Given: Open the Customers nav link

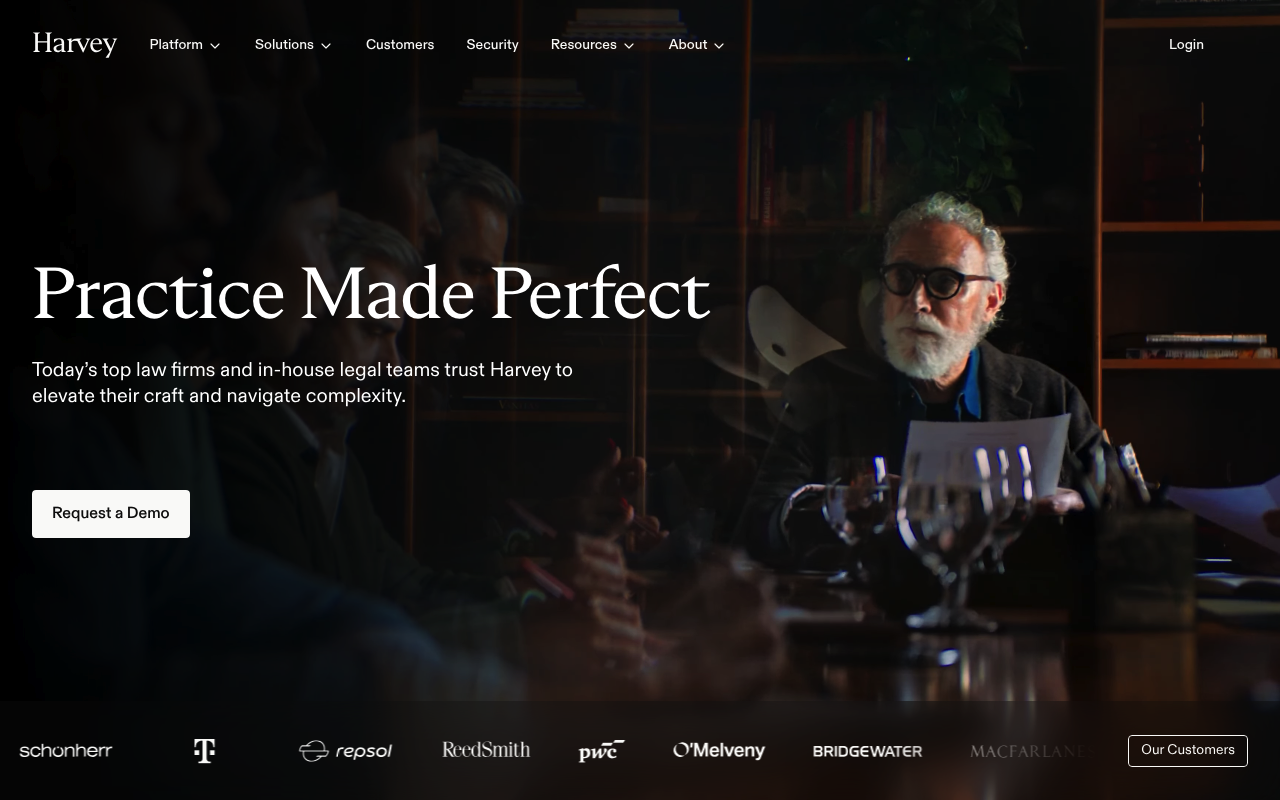Looking at the screenshot, I should (x=400, y=45).
